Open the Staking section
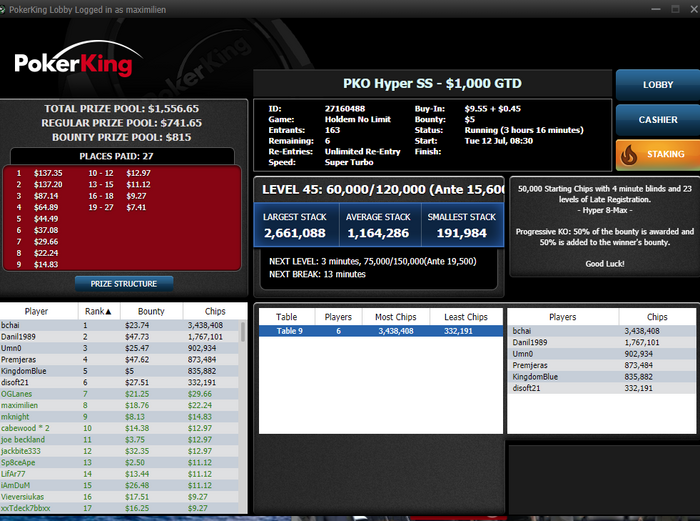The width and height of the screenshot is (700, 521). coord(658,154)
